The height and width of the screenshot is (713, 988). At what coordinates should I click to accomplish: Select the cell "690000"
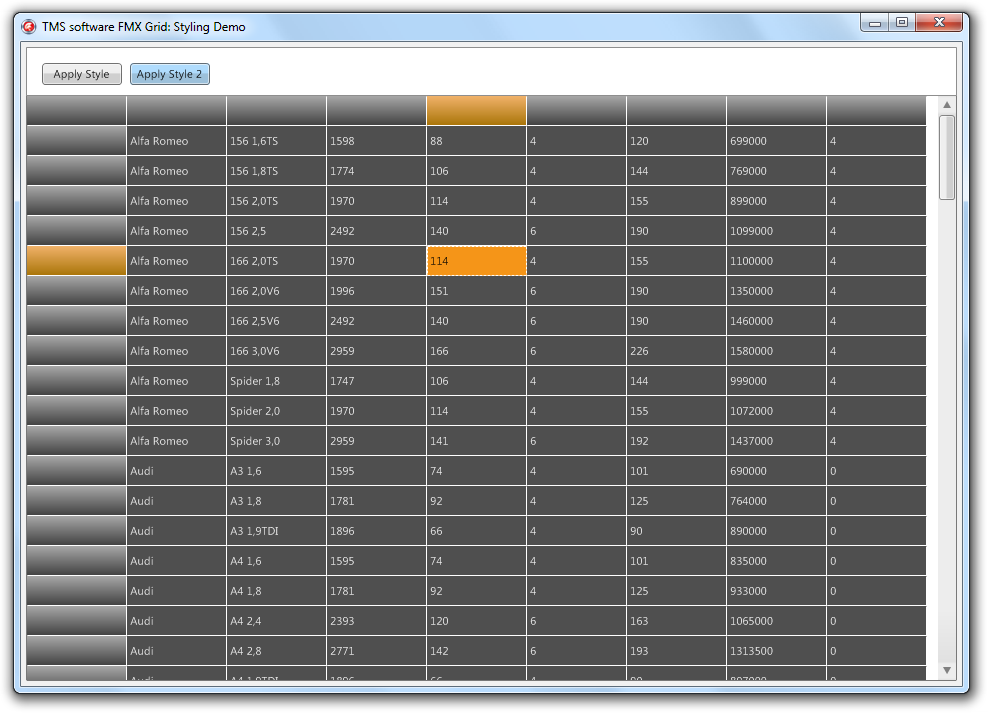pos(776,471)
